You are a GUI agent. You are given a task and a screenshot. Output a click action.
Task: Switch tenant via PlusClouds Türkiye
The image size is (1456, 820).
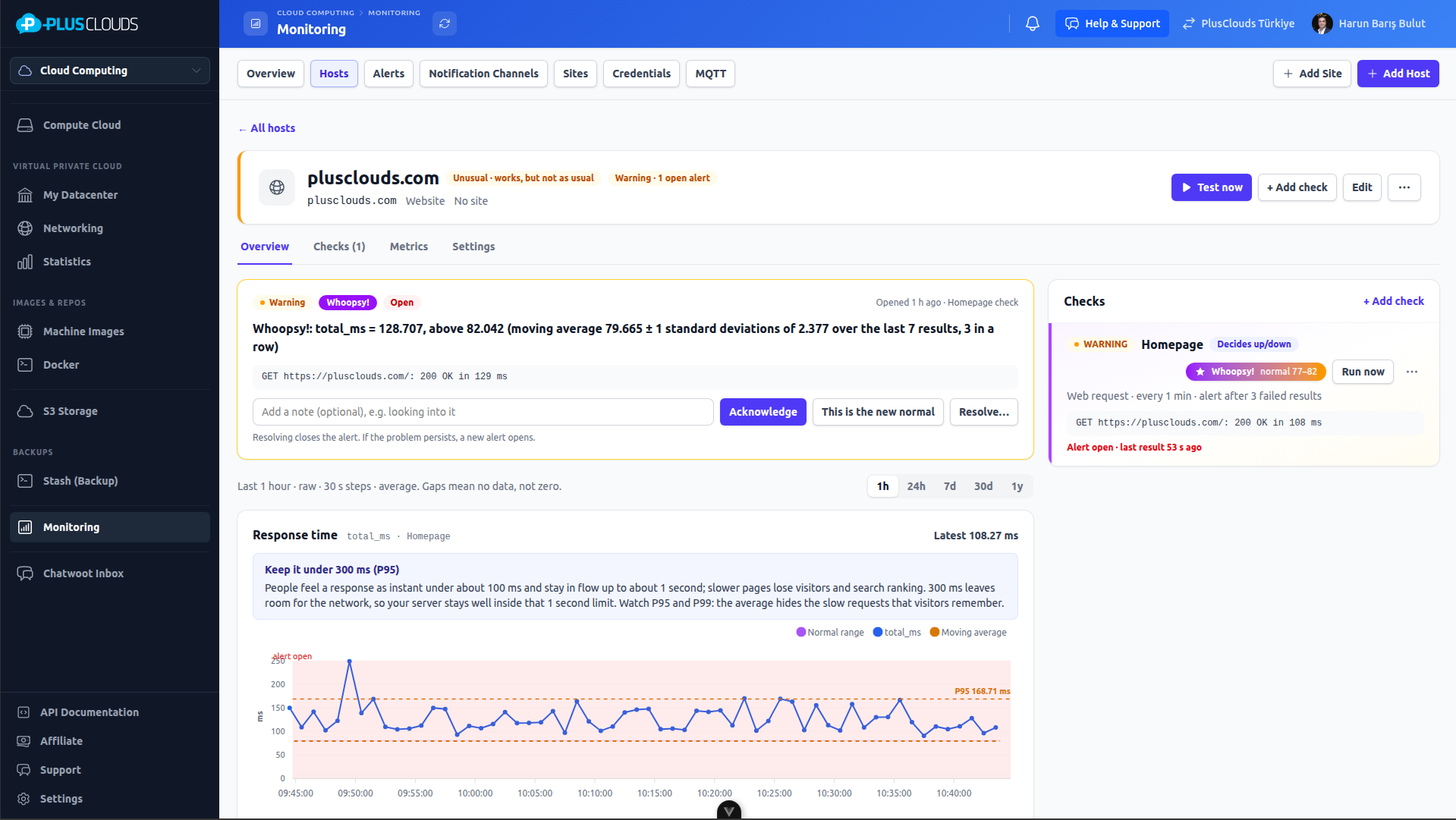pyautogui.click(x=1239, y=24)
